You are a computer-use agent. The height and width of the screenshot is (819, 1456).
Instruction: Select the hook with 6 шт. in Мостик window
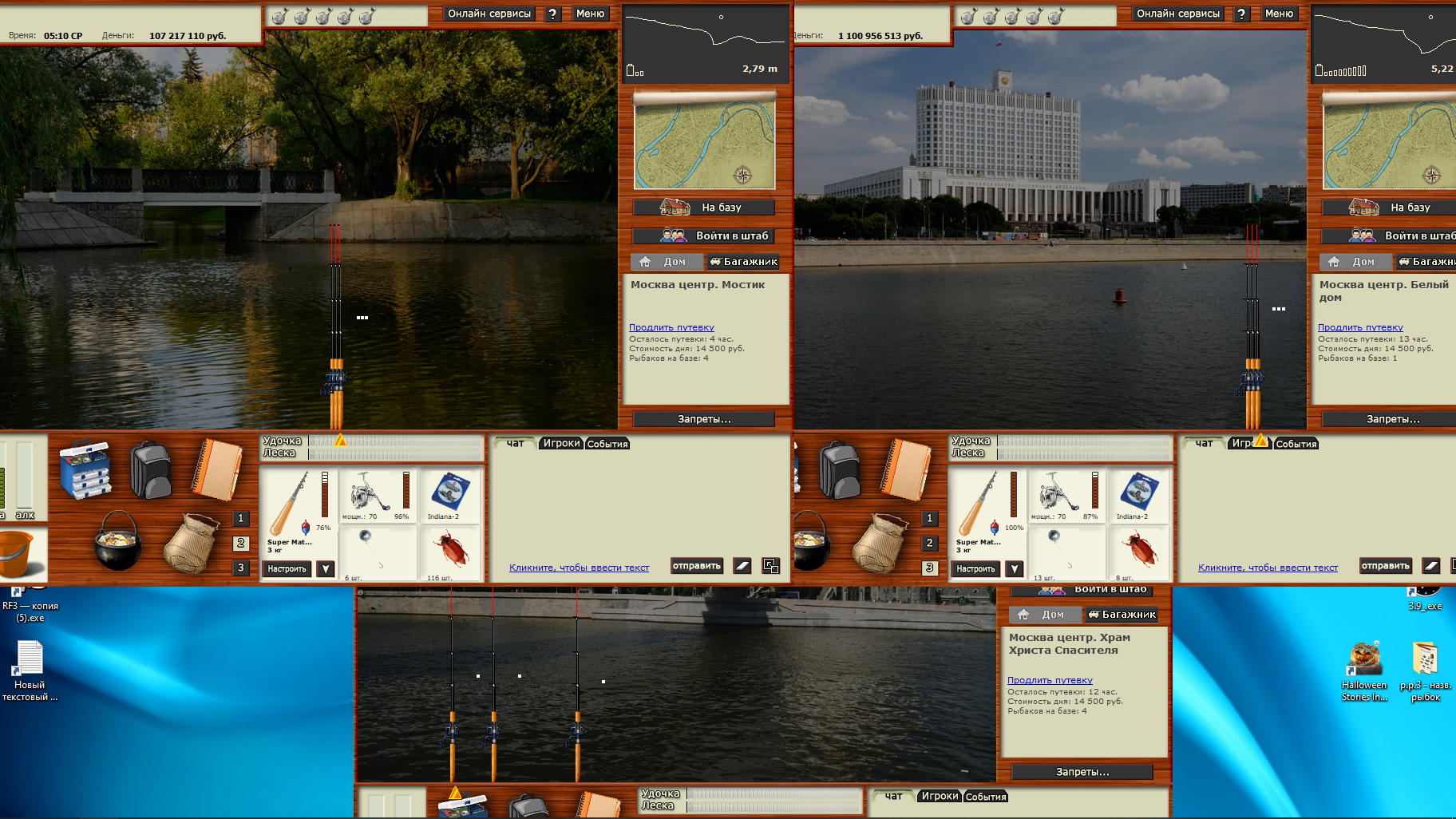pos(377,553)
